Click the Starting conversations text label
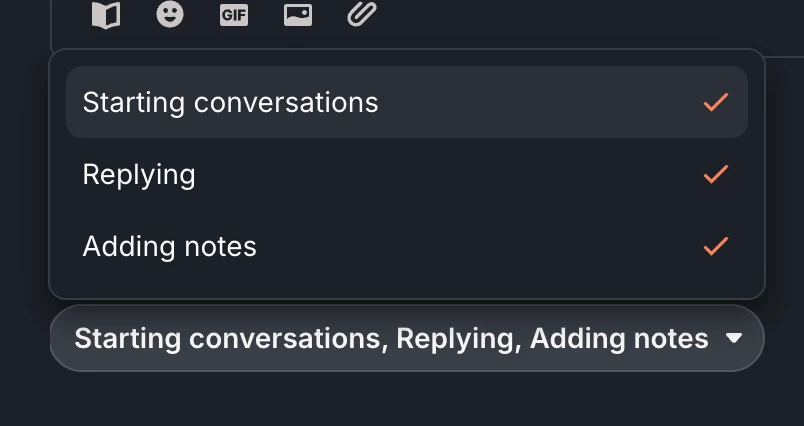This screenshot has height=426, width=804. 230,102
